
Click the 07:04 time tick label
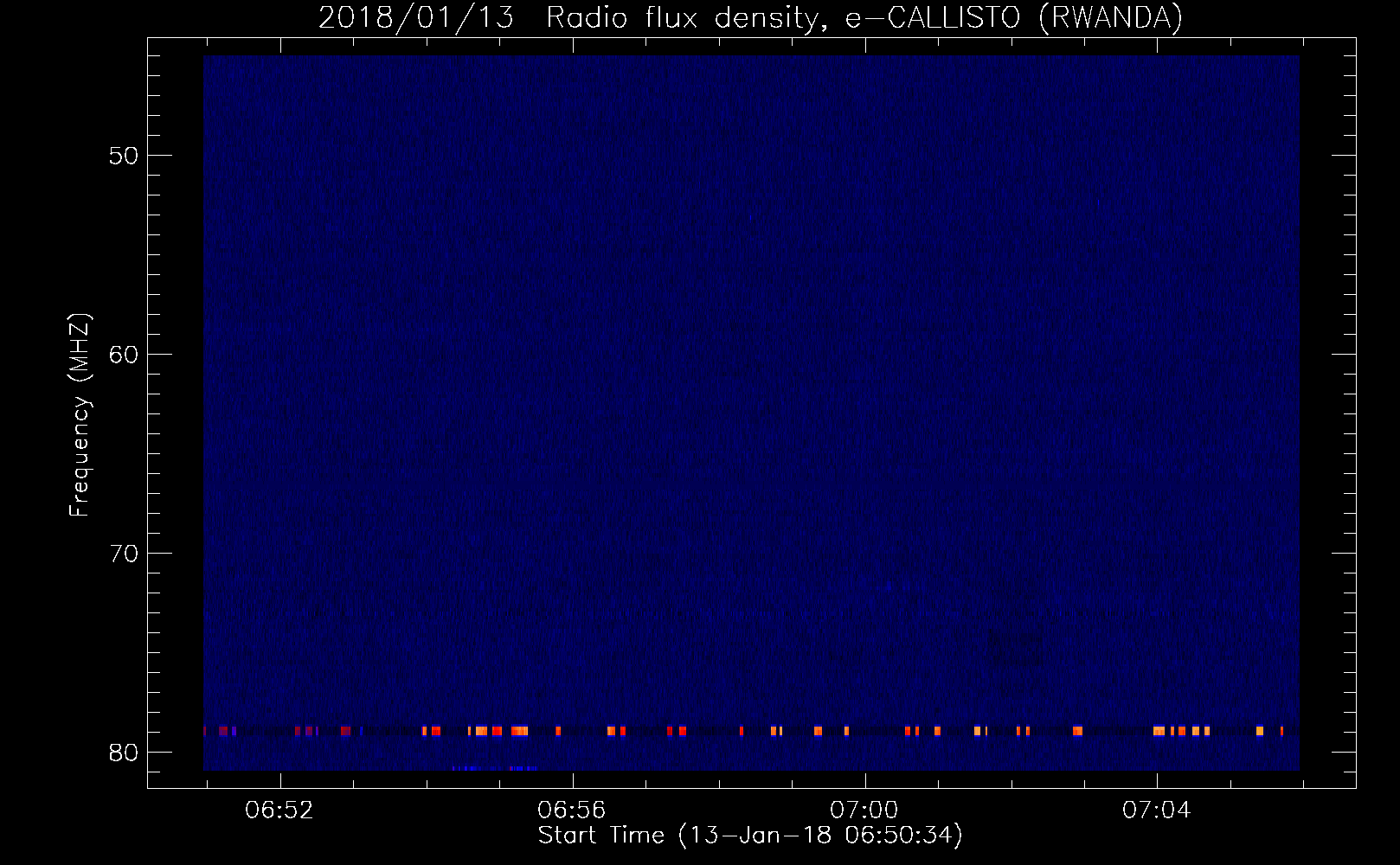point(1157,811)
